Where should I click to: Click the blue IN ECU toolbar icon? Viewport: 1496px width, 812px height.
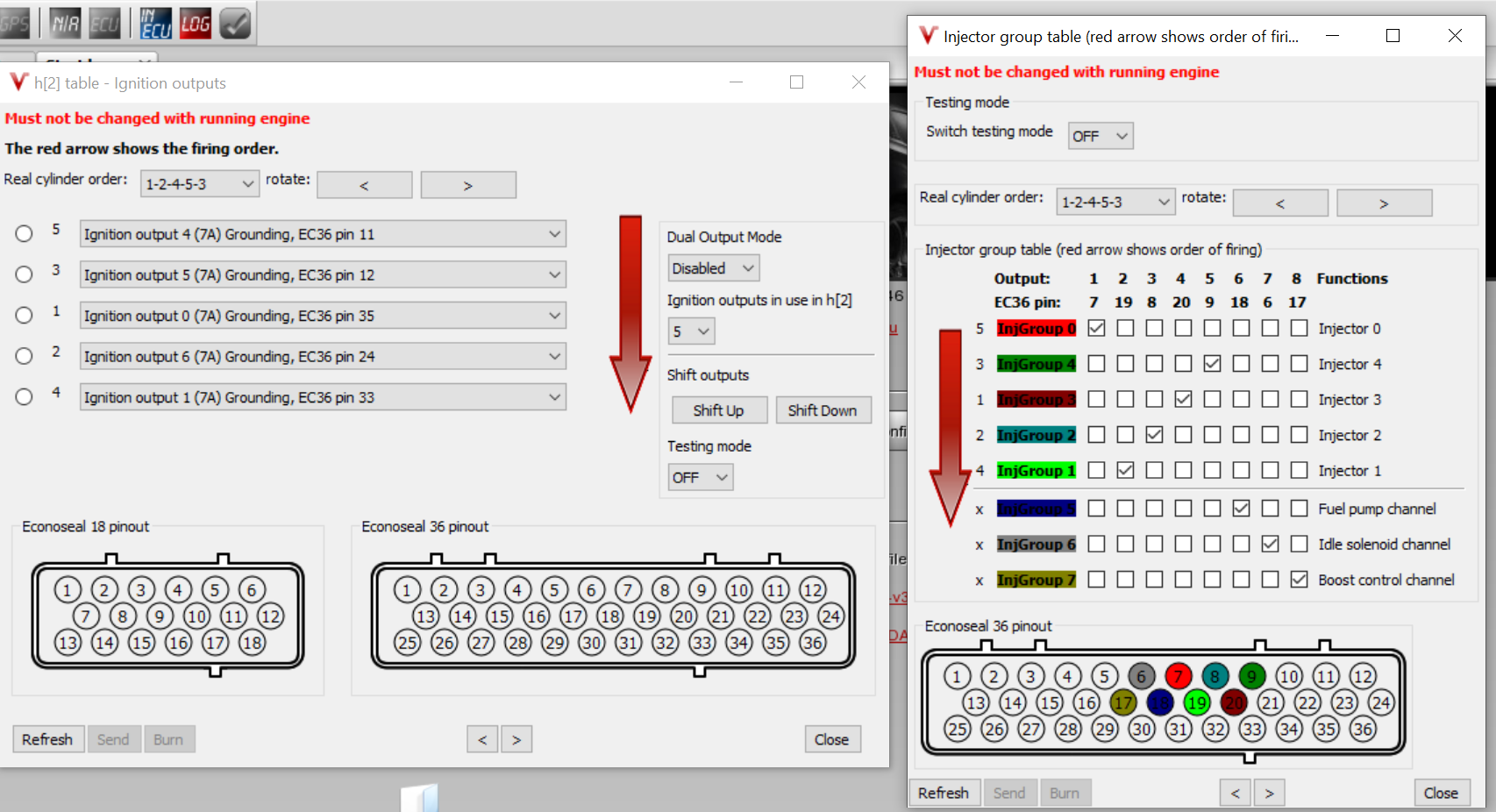point(155,24)
